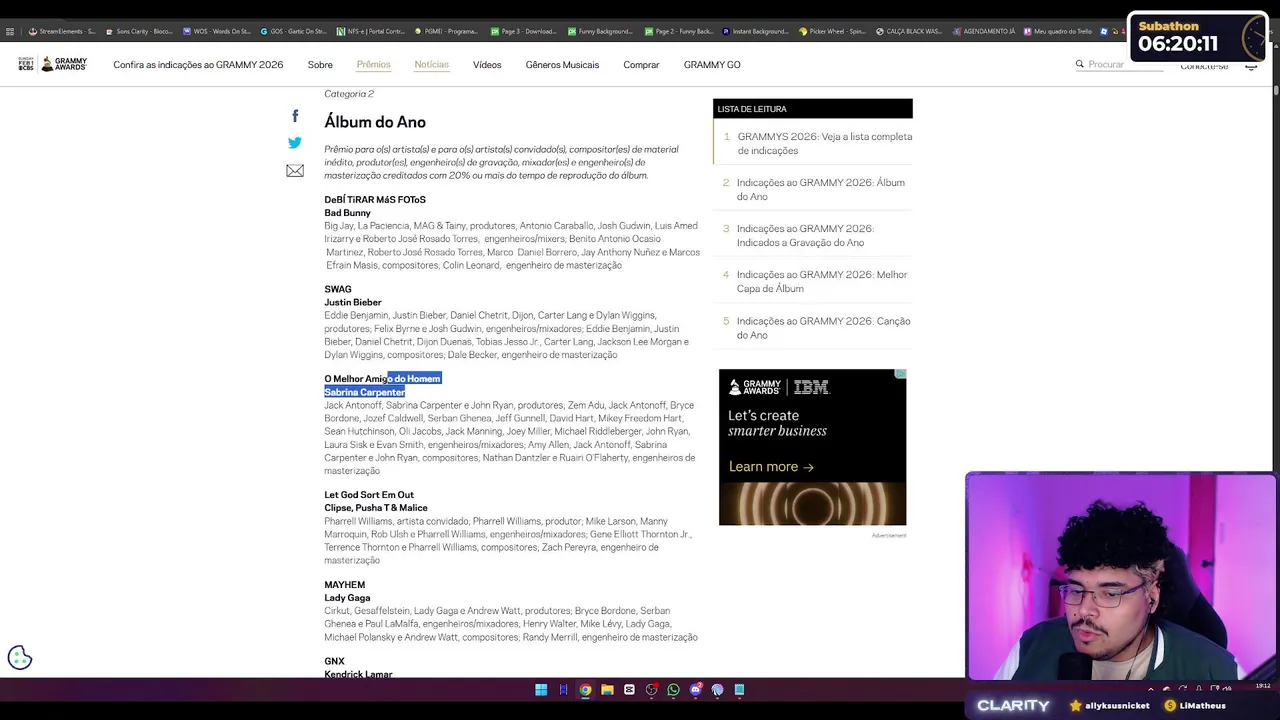Click the Bad Bunny artist name
The image size is (1280, 720).
click(x=347, y=212)
